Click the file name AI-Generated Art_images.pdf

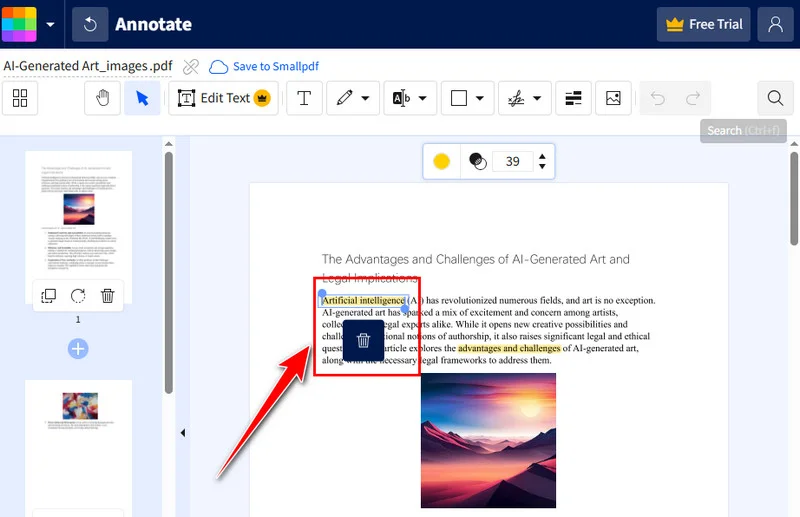click(x=88, y=66)
